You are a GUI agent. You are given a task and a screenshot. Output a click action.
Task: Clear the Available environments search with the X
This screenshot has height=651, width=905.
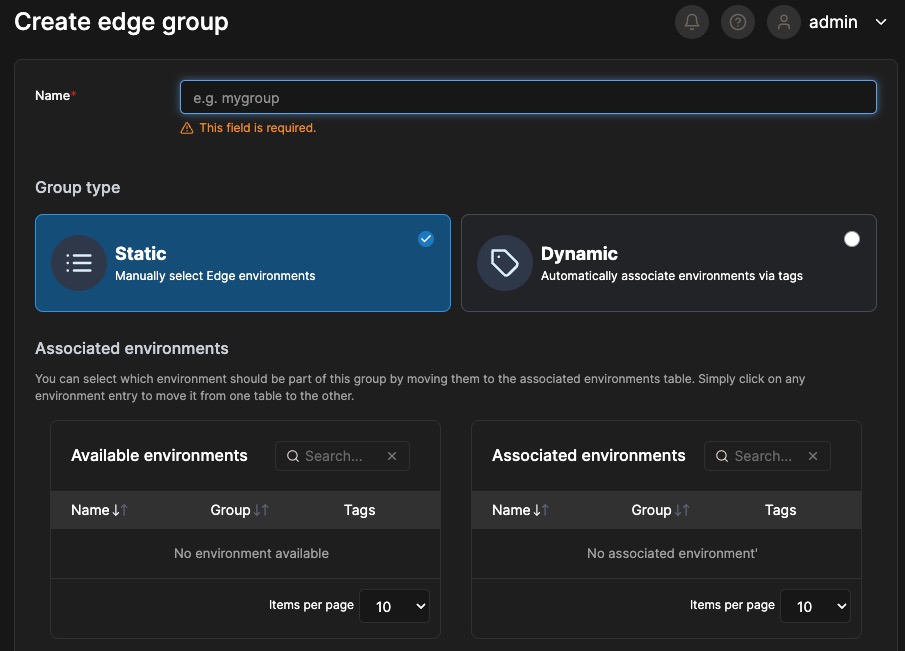pos(391,455)
